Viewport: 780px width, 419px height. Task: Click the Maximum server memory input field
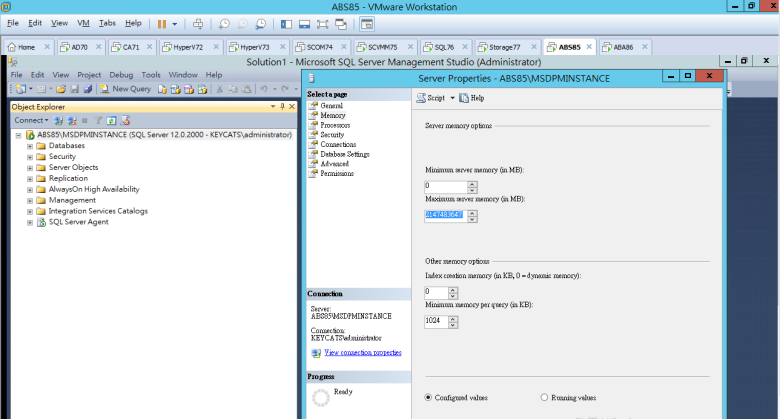[445, 214]
